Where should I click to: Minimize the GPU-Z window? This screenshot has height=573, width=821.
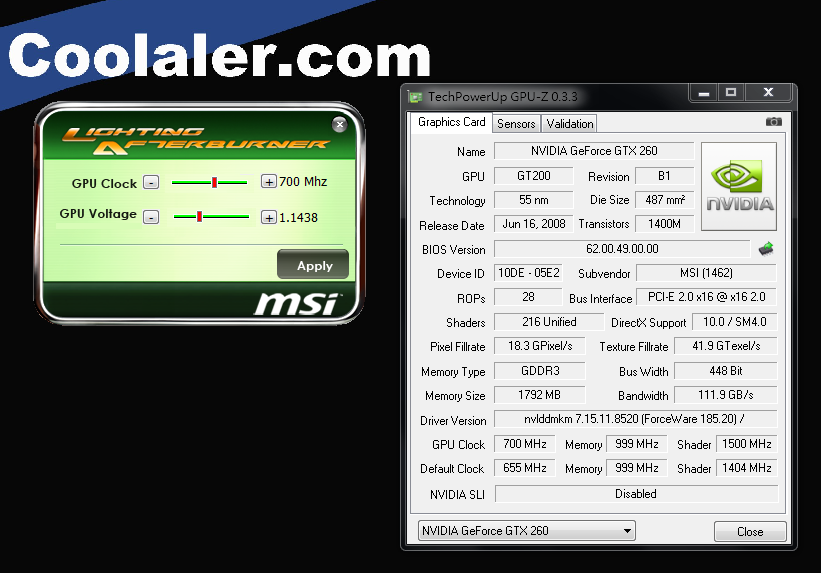coord(704,93)
